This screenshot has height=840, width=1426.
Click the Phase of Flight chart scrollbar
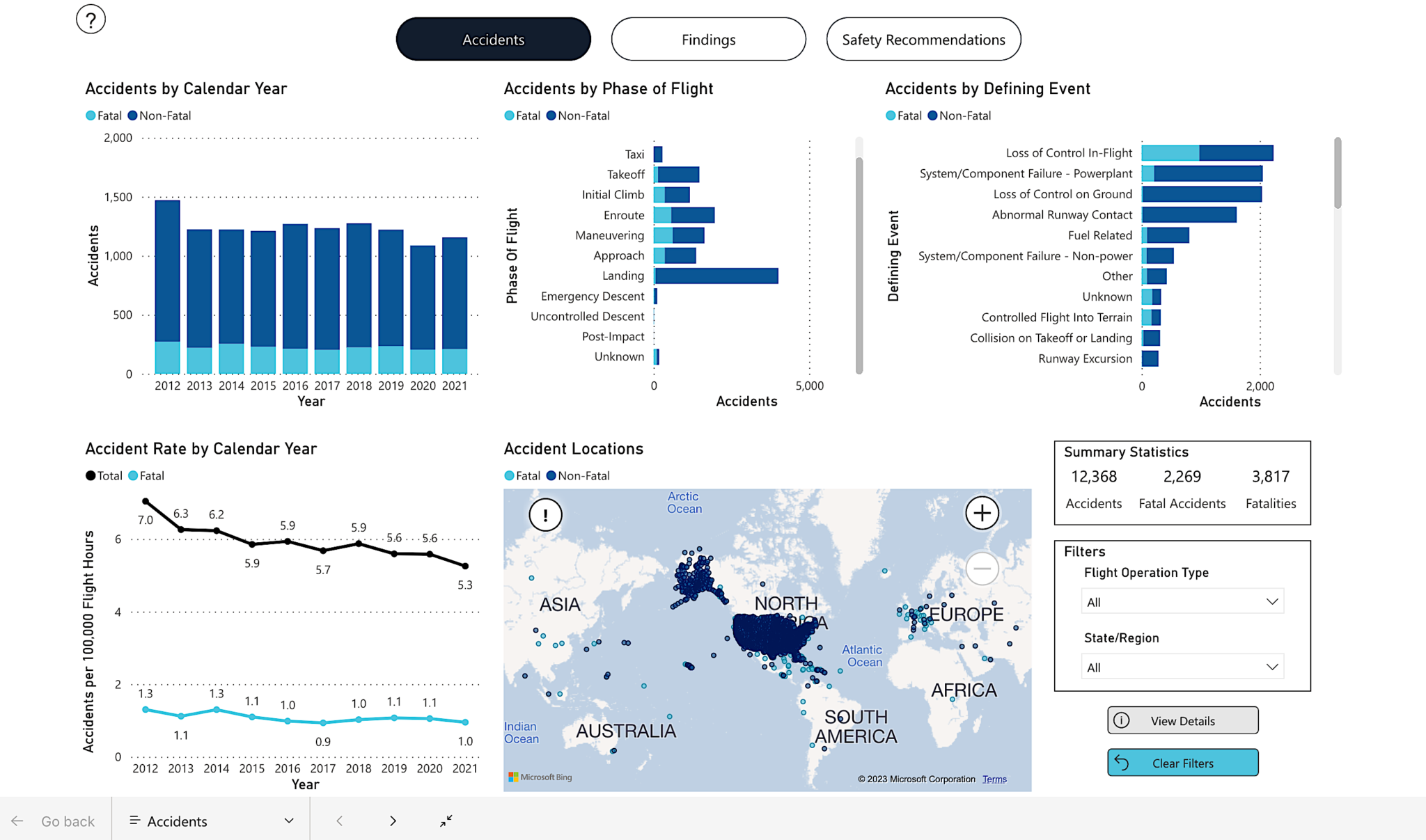(x=859, y=264)
